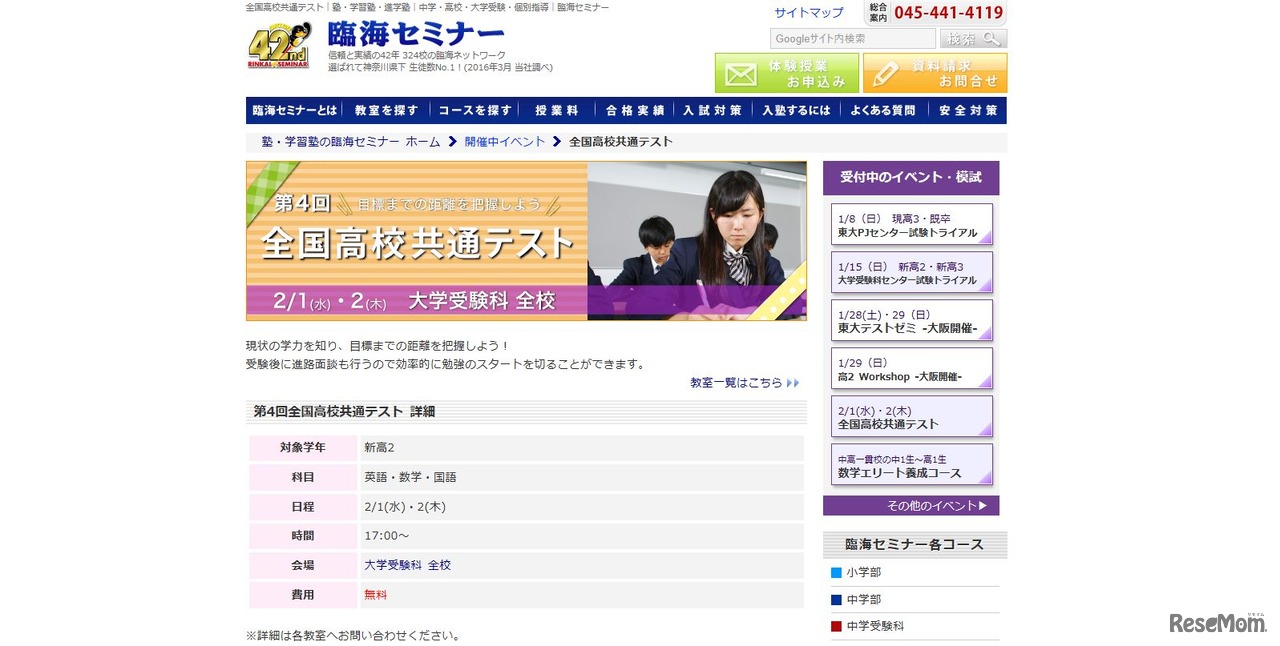Click the 臨海セミナー site title logo
The image size is (1280, 646).
416,34
